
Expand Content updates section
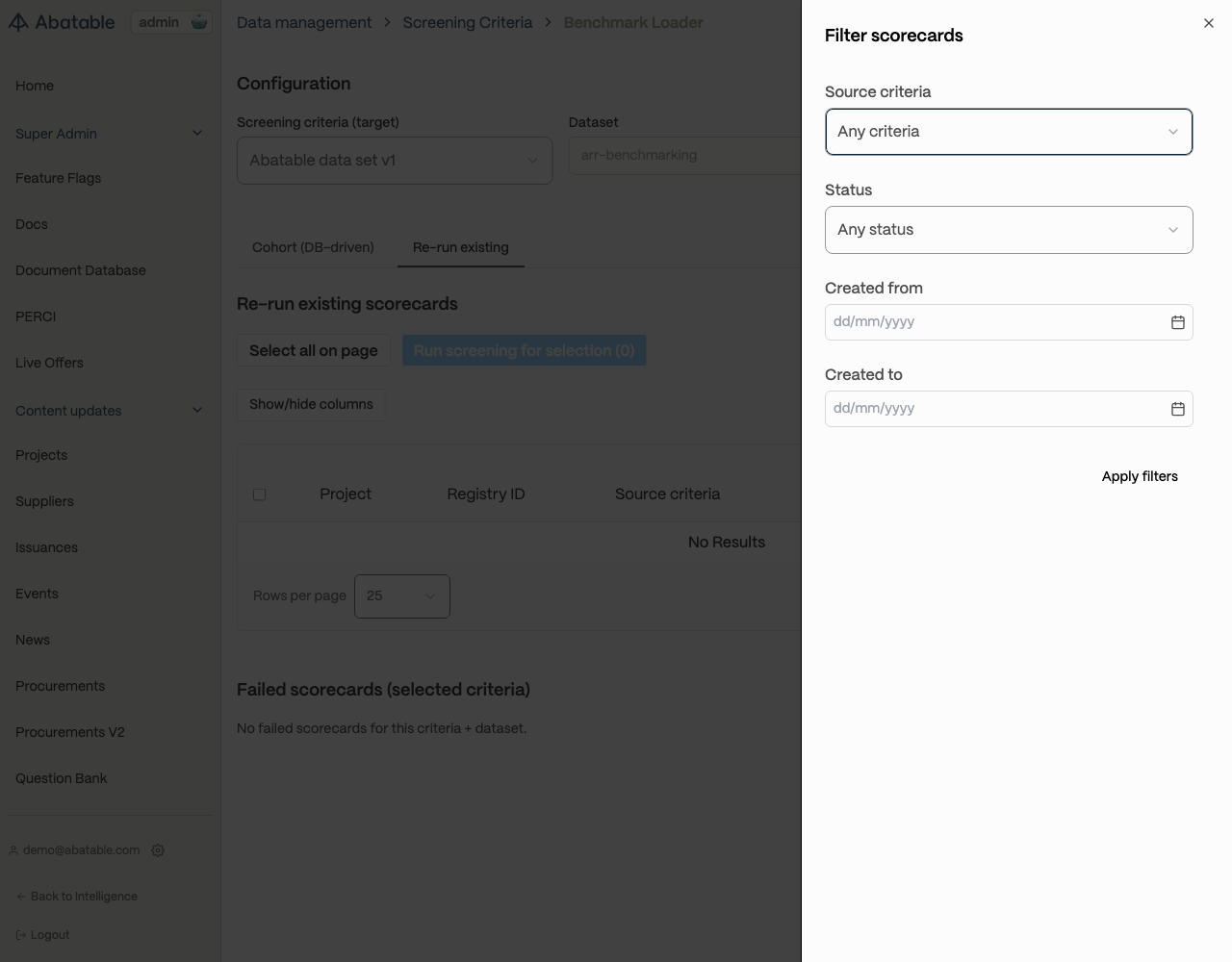click(x=110, y=411)
